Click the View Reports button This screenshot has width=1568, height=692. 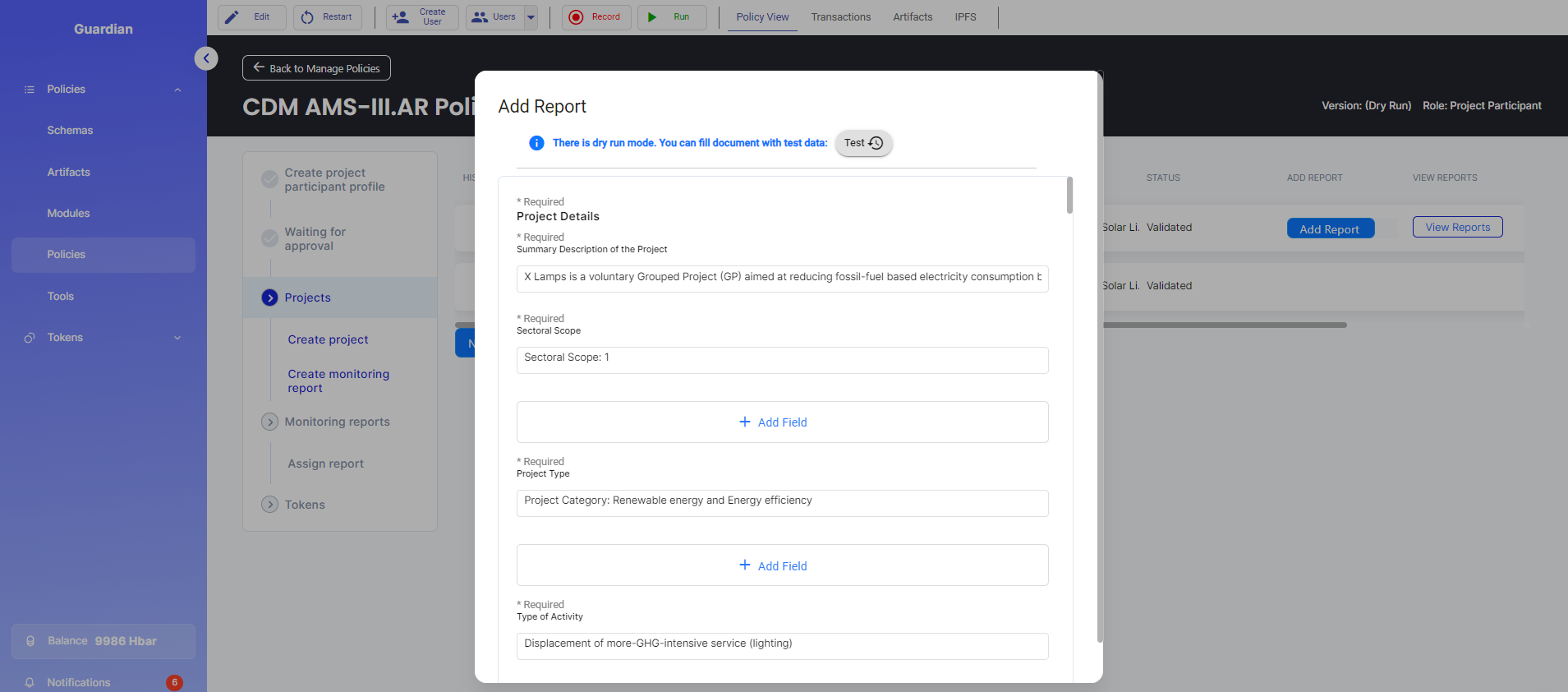(1456, 228)
